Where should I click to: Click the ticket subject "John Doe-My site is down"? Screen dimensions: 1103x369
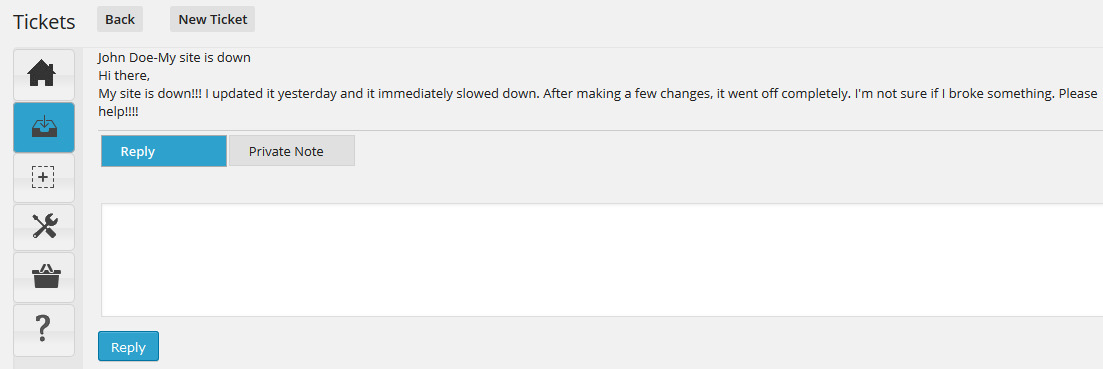click(174, 58)
